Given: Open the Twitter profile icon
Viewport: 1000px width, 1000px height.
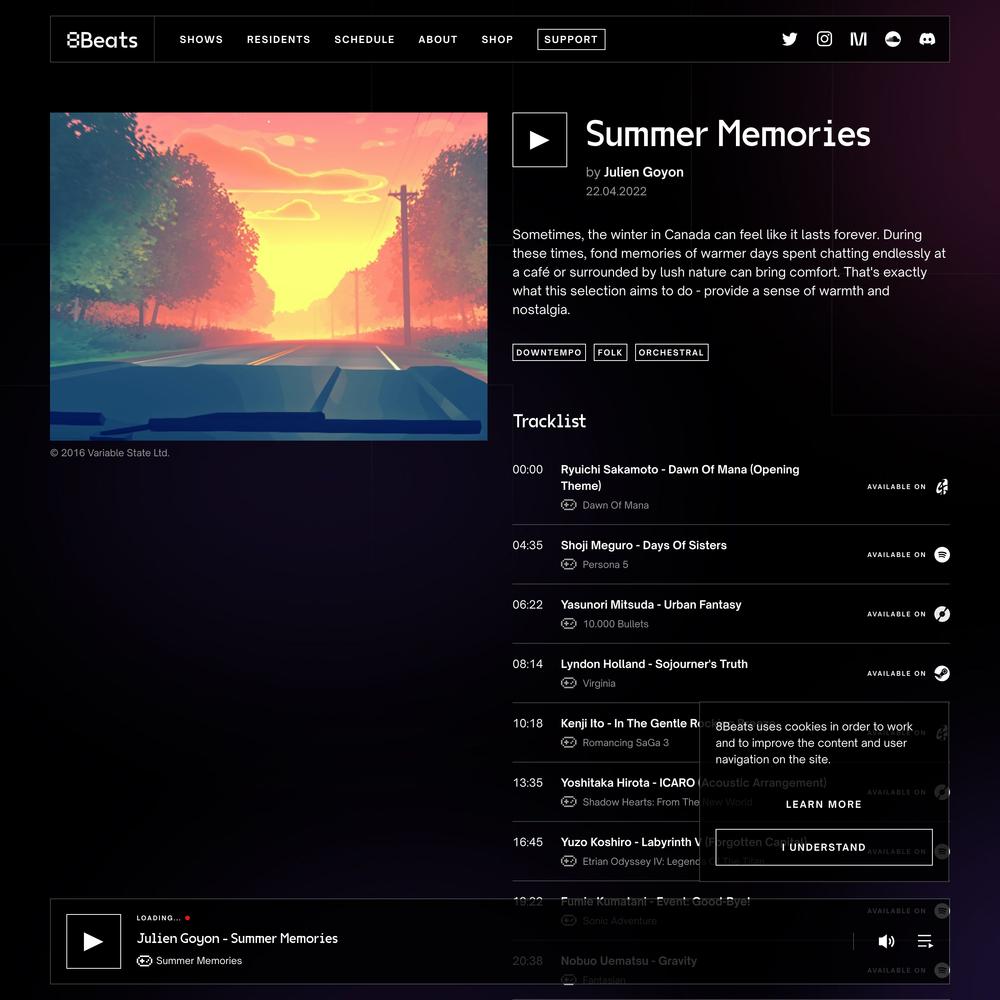Looking at the screenshot, I should point(790,39).
